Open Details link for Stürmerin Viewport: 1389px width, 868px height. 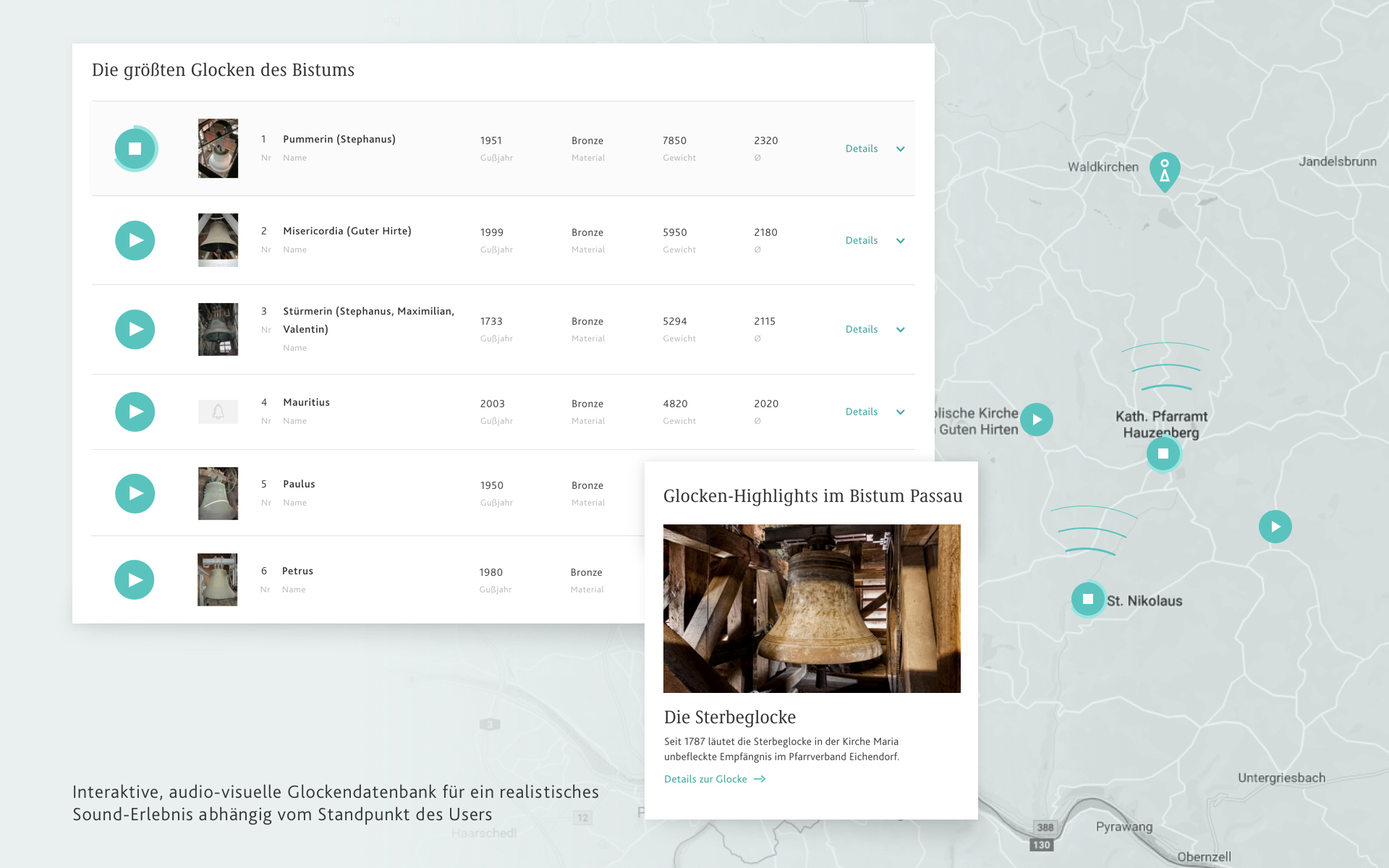[862, 329]
